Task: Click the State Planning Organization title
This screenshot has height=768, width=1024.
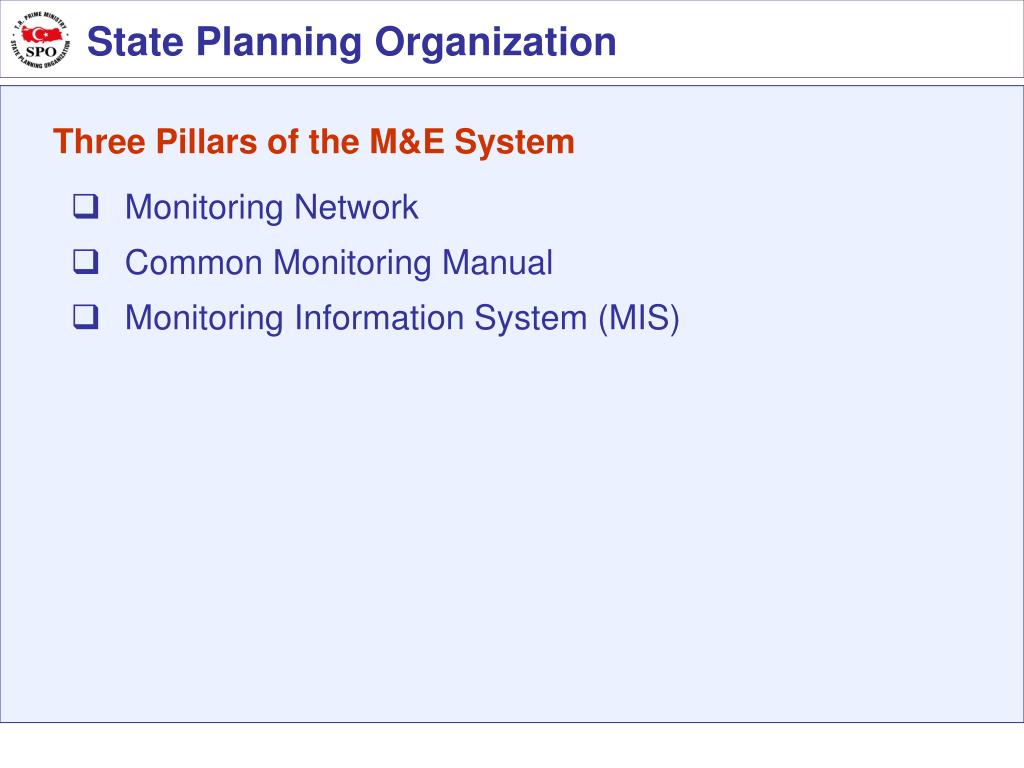Action: 351,42
